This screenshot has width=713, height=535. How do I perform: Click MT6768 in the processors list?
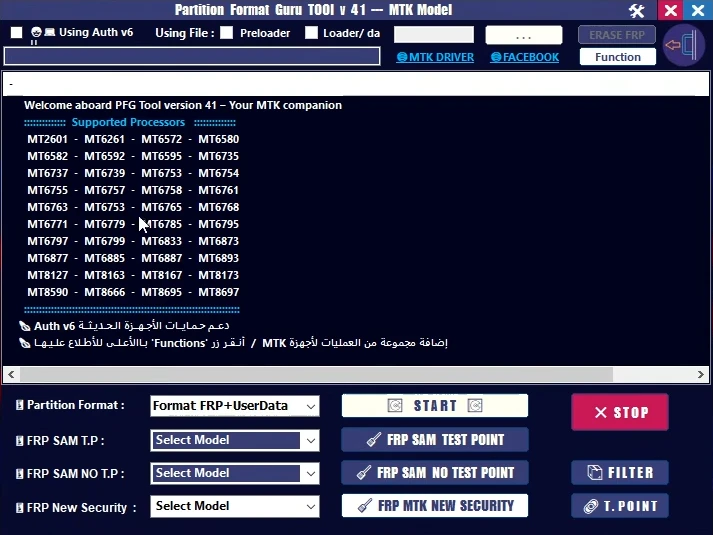[218, 207]
